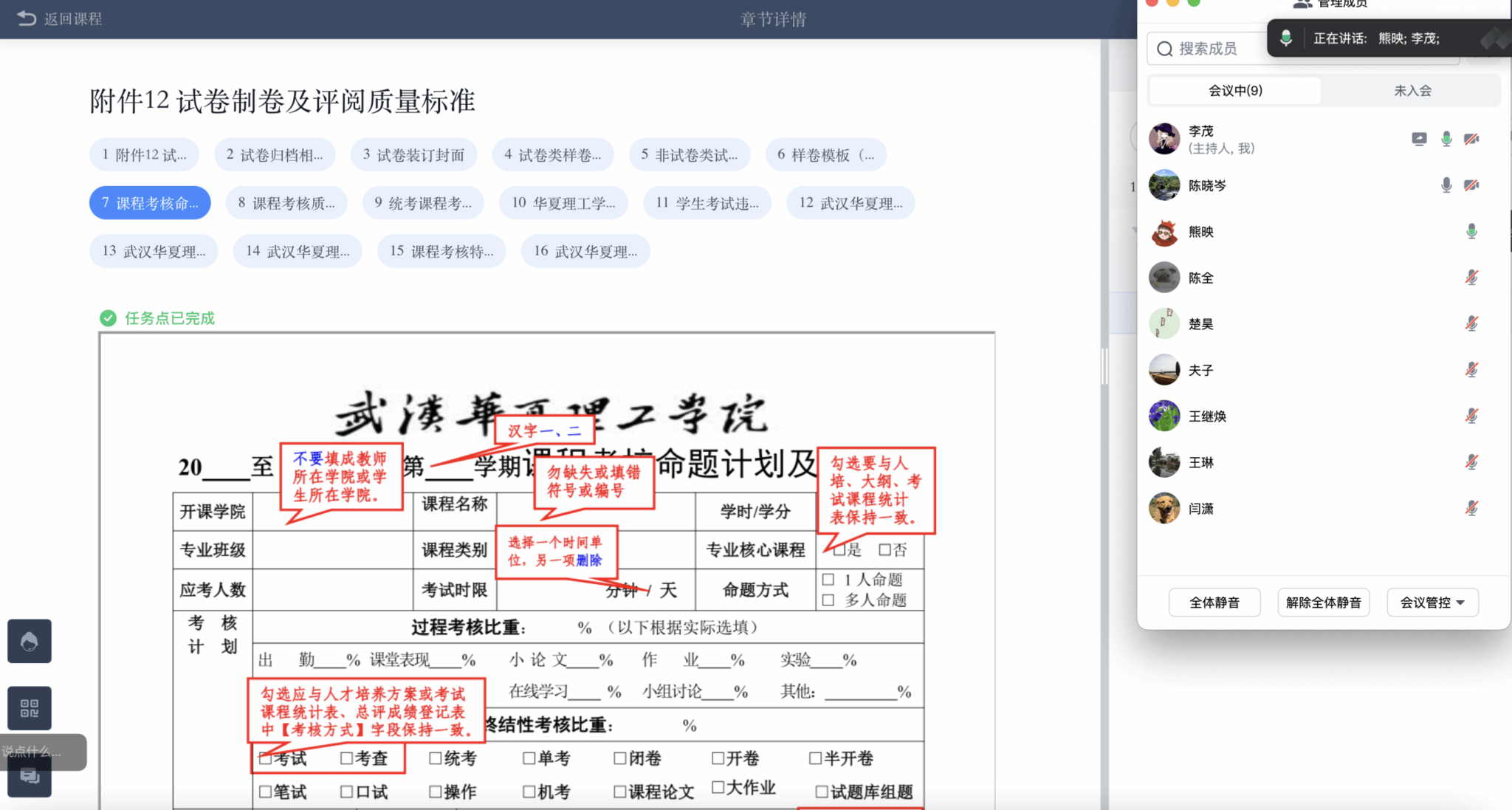Screen dimensions: 1512x810
Task: Click 陈晓岑's disabled camera icon
Action: tap(1471, 185)
